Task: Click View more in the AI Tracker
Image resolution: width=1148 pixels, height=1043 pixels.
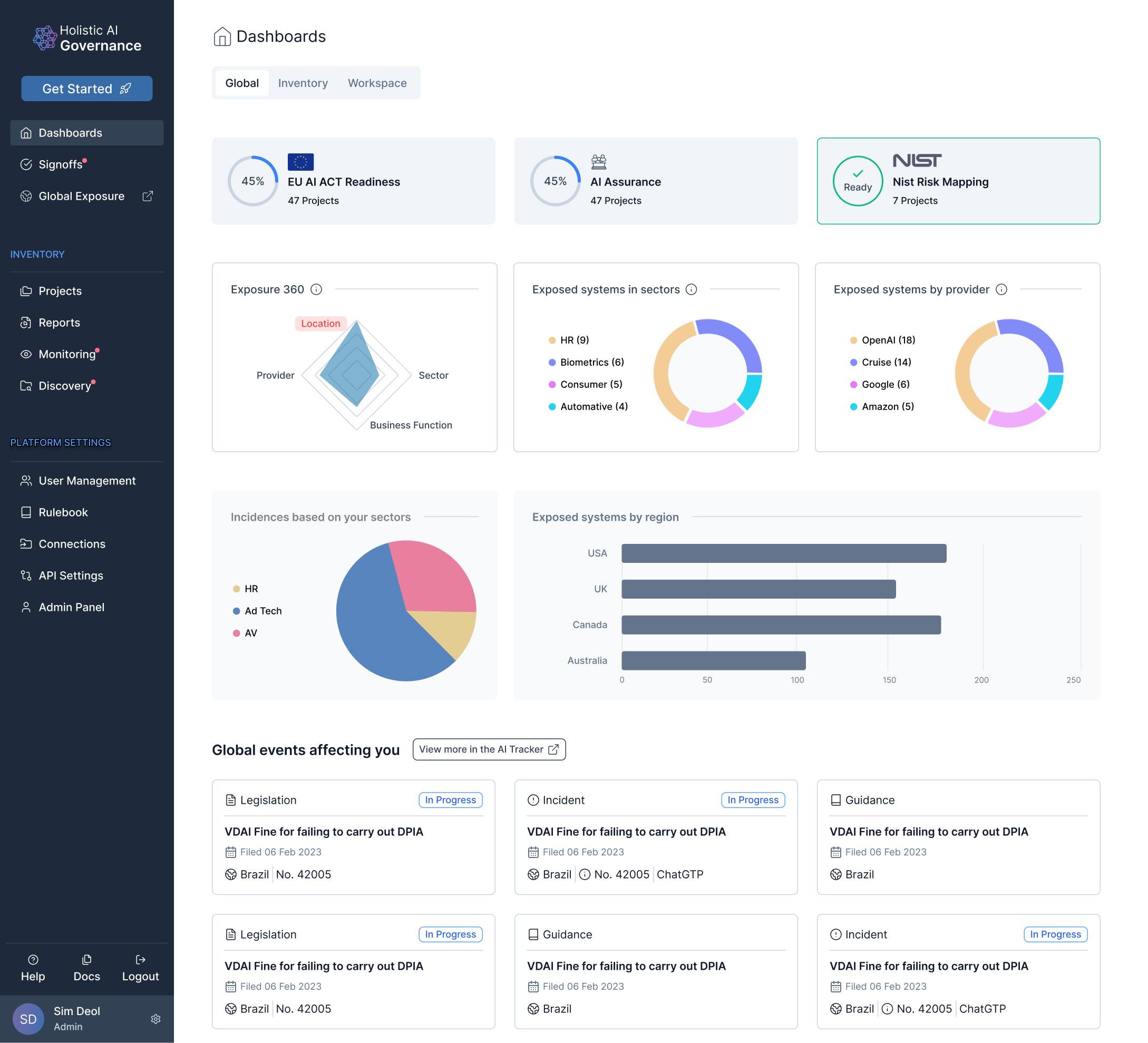Action: pos(489,749)
